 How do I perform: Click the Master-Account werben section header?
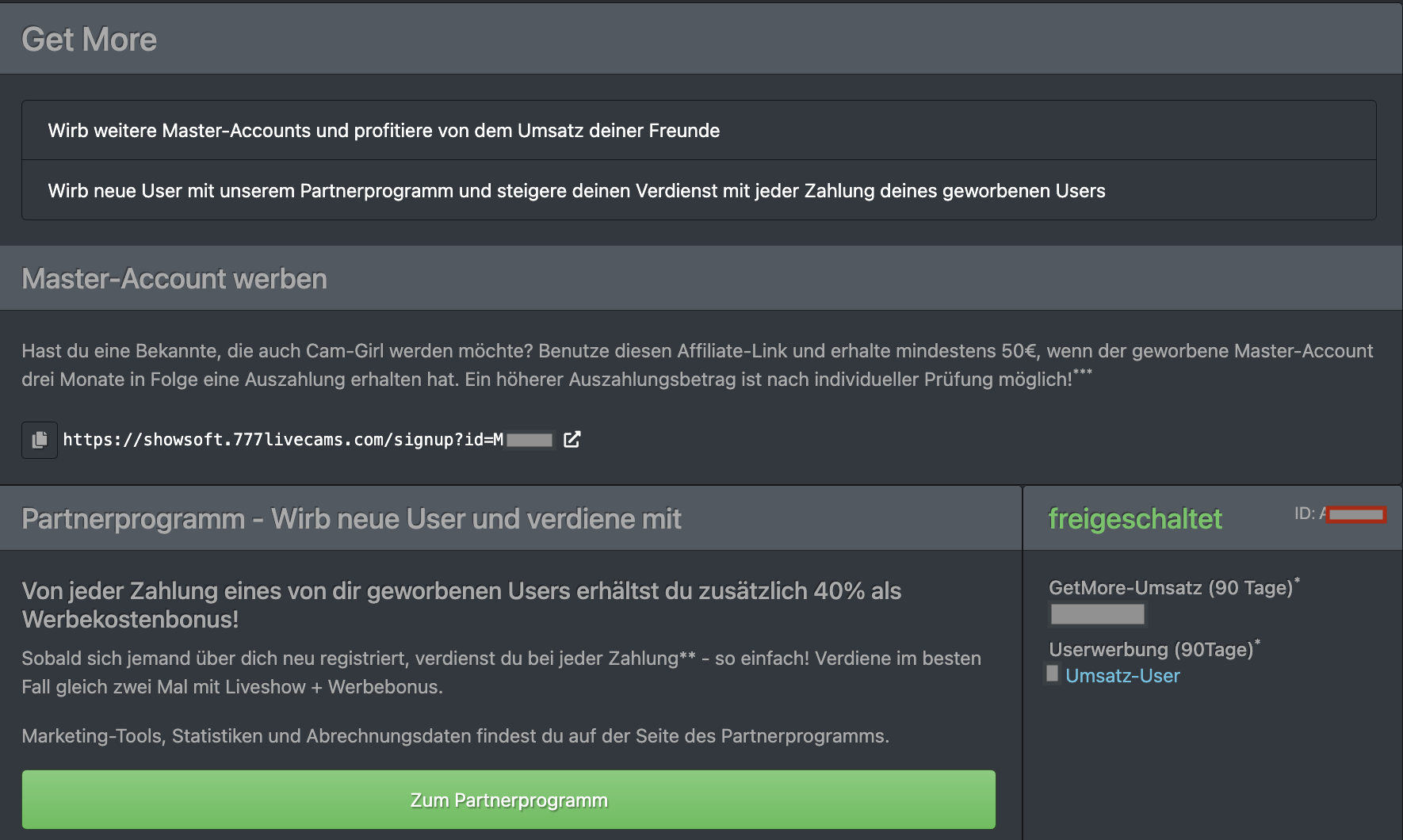174,279
